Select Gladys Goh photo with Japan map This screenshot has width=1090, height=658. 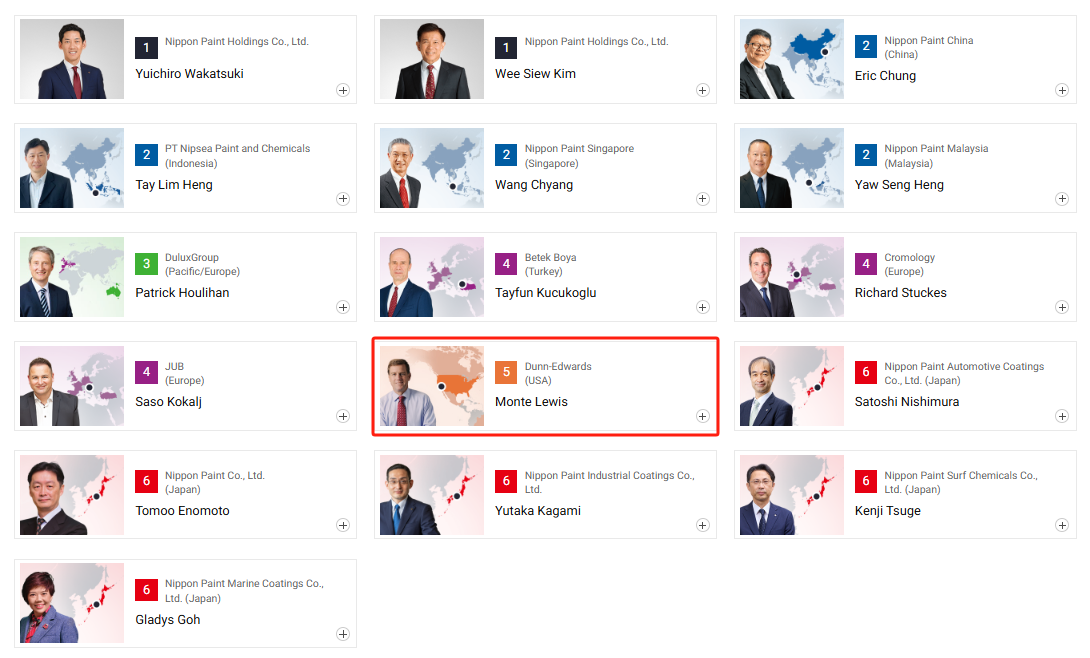pos(72,603)
